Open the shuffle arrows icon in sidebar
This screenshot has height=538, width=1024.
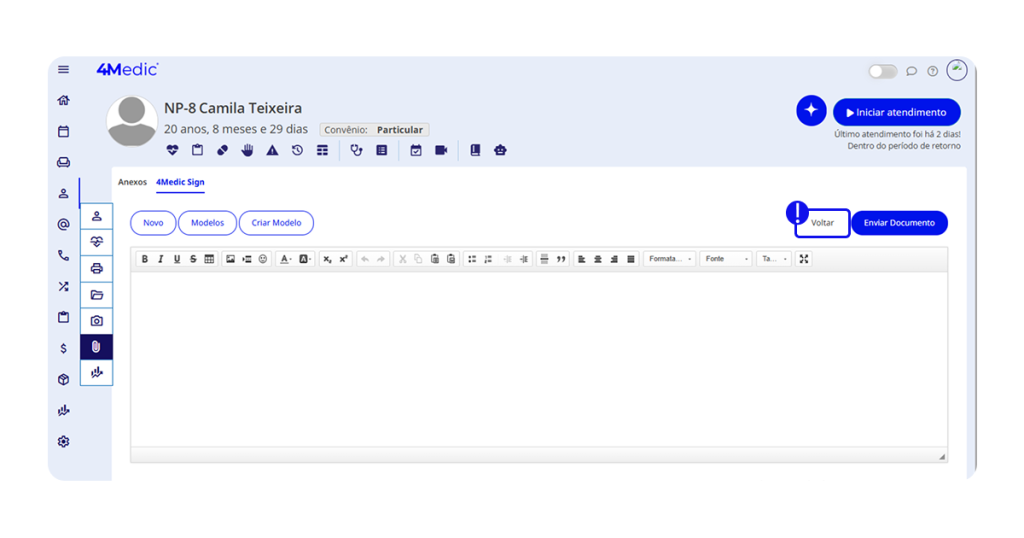click(x=63, y=286)
